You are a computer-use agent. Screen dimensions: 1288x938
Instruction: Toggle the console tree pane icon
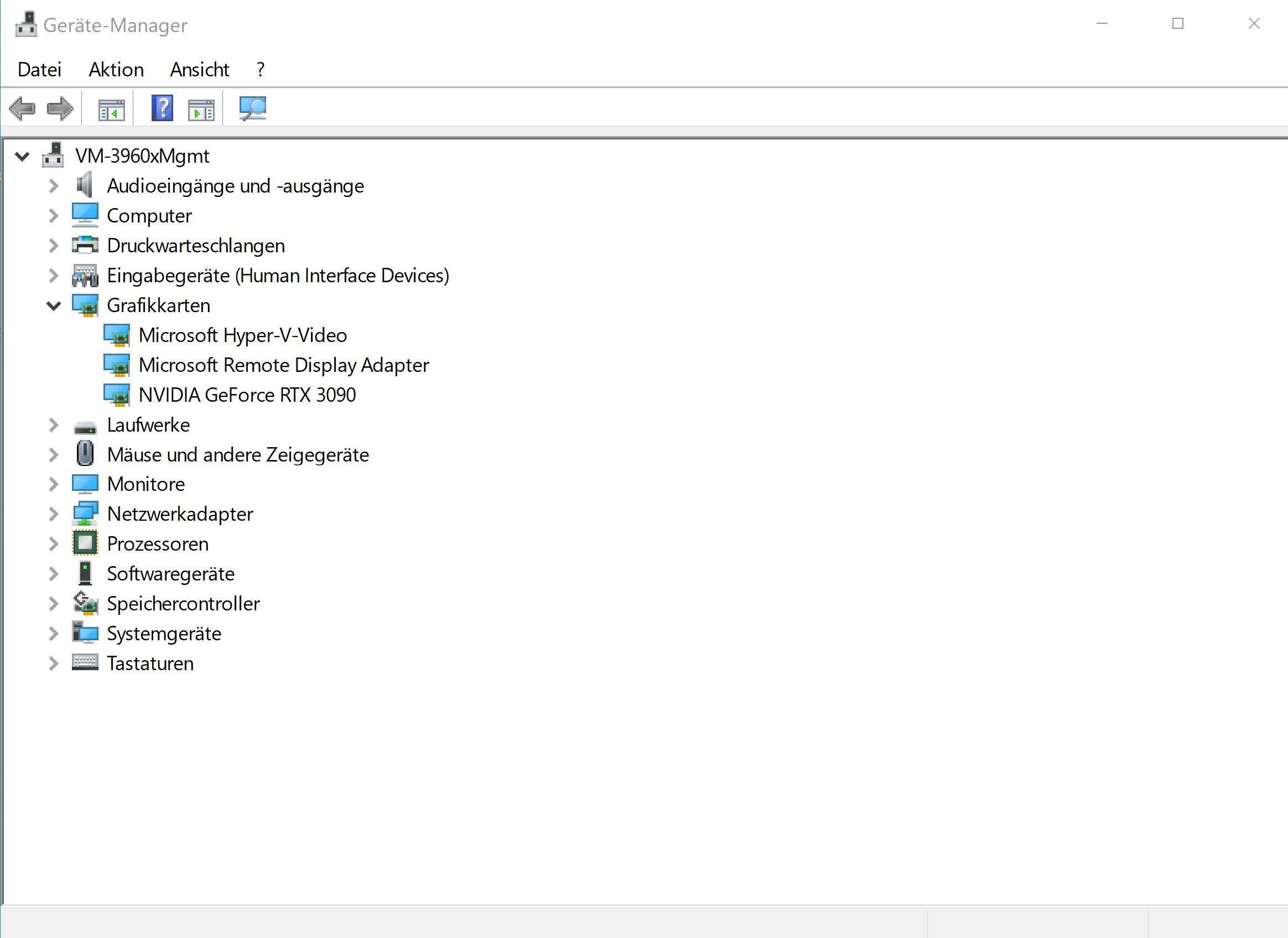point(111,109)
